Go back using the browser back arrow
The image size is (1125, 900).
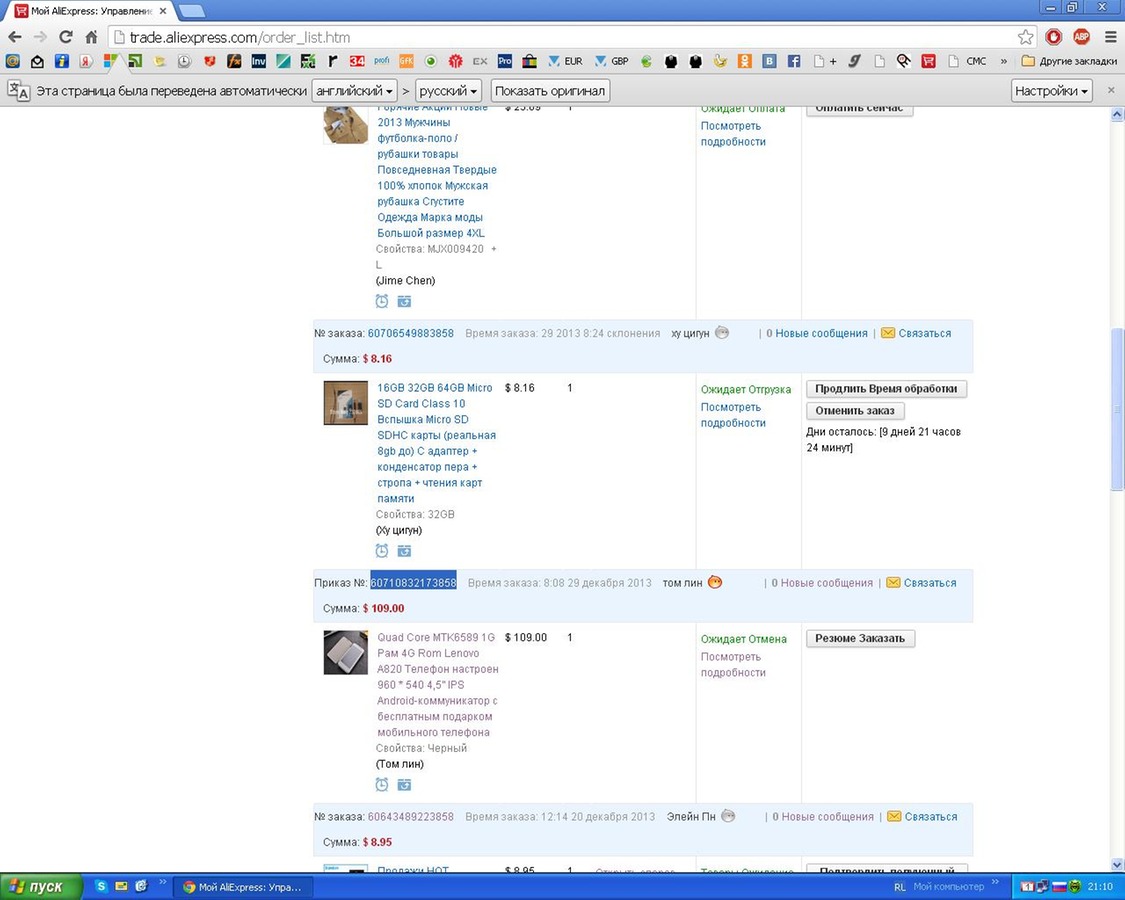pyautogui.click(x=15, y=37)
